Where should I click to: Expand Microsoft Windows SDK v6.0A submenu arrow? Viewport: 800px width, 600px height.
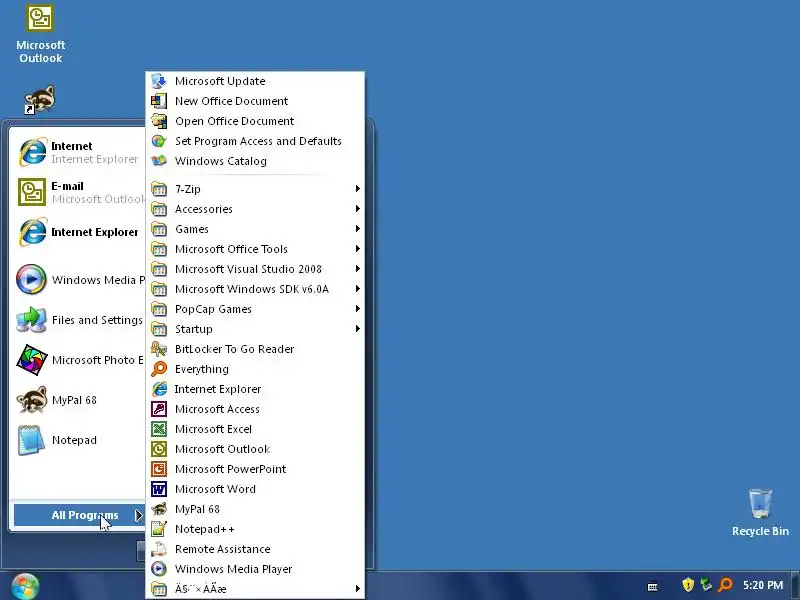(x=358, y=289)
